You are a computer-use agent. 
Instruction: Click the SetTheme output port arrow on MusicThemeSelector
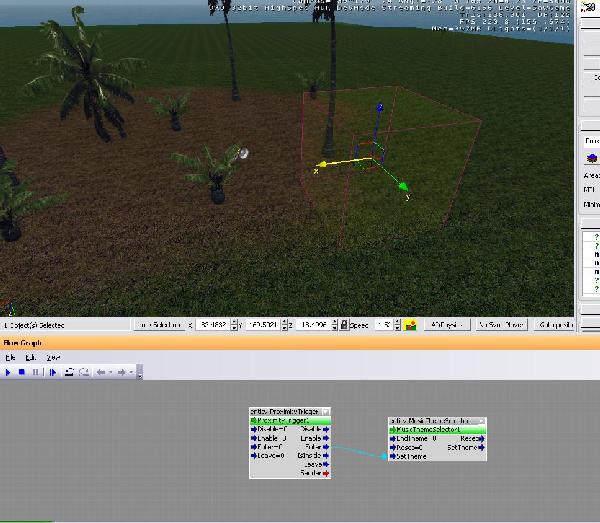(481, 447)
